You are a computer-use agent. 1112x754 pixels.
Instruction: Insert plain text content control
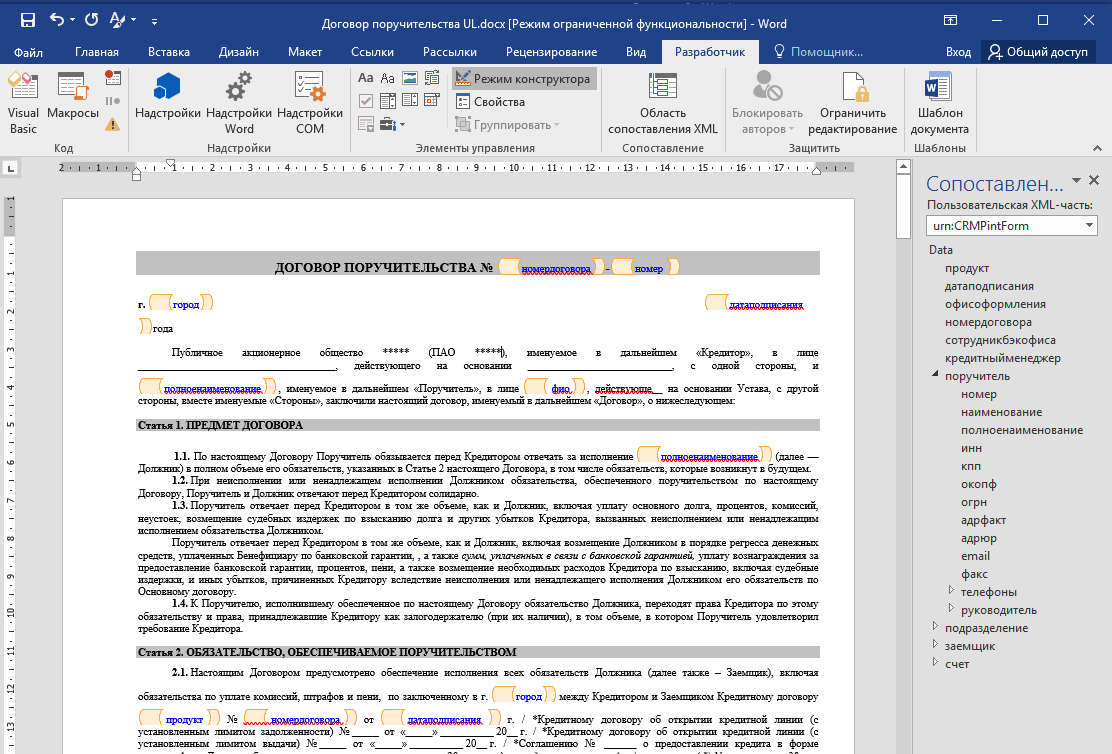[388, 78]
